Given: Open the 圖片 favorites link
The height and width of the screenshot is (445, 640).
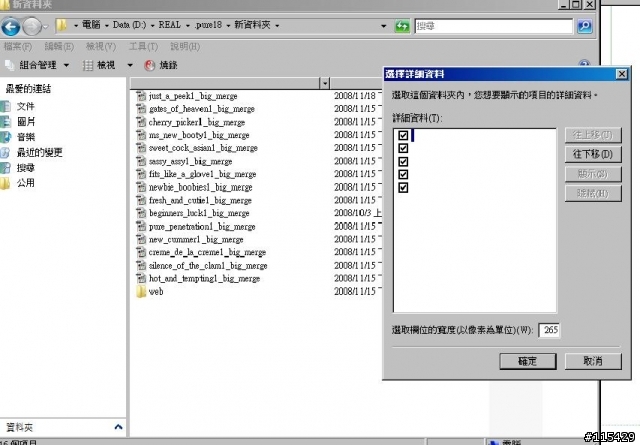Looking at the screenshot, I should click(26, 122).
